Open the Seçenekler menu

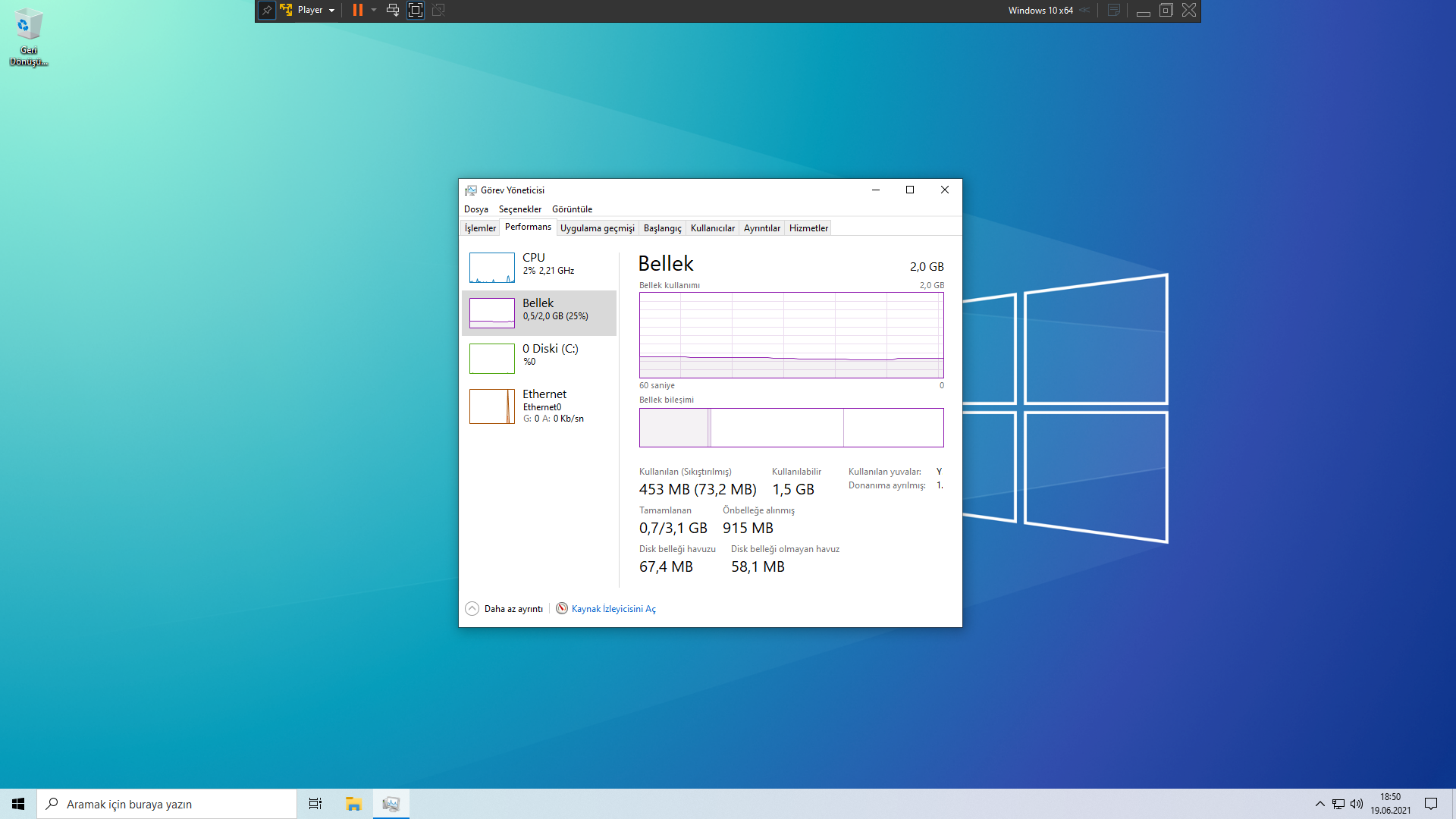click(x=520, y=209)
